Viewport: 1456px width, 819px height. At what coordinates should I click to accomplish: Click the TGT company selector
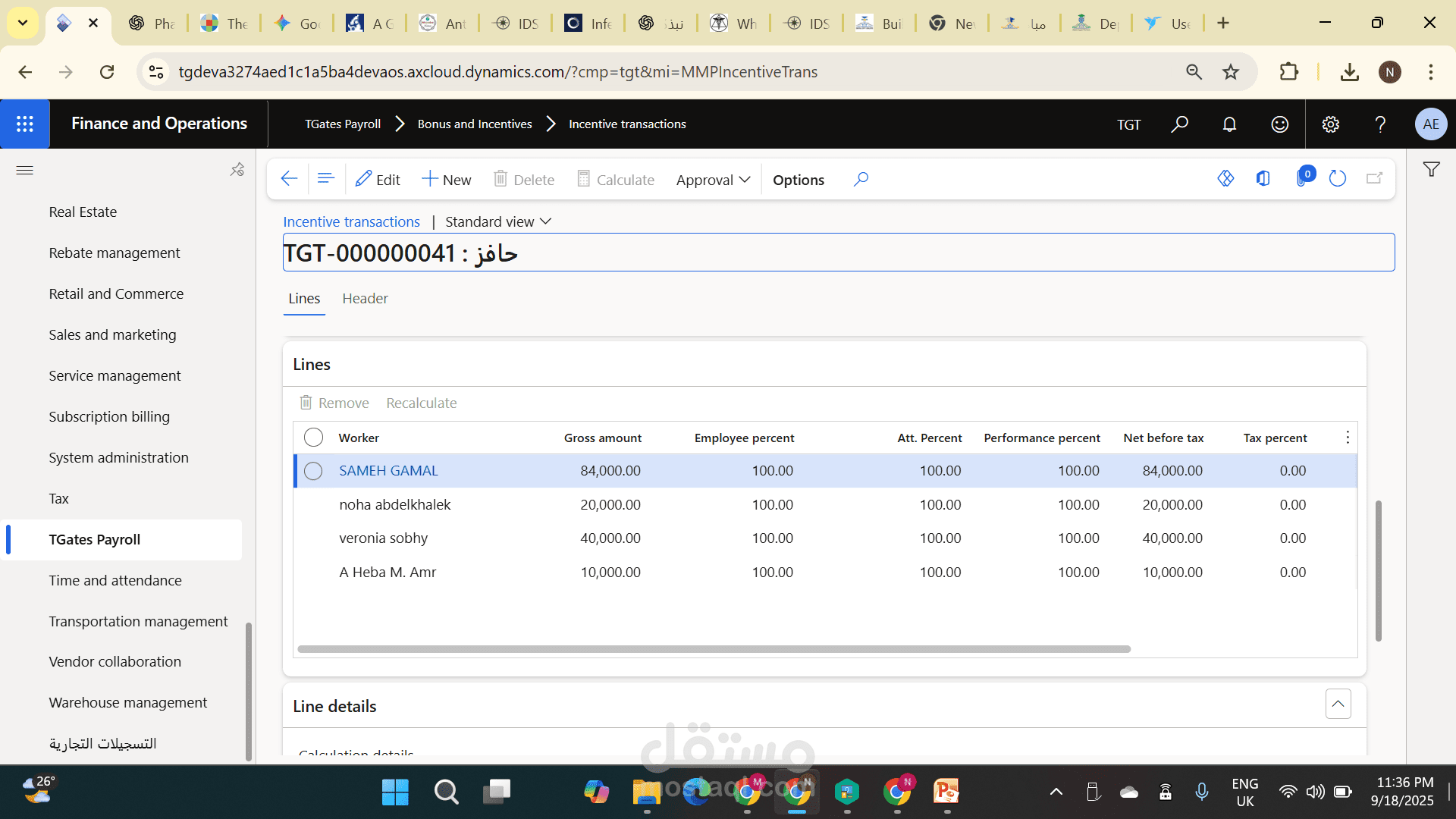coord(1128,124)
